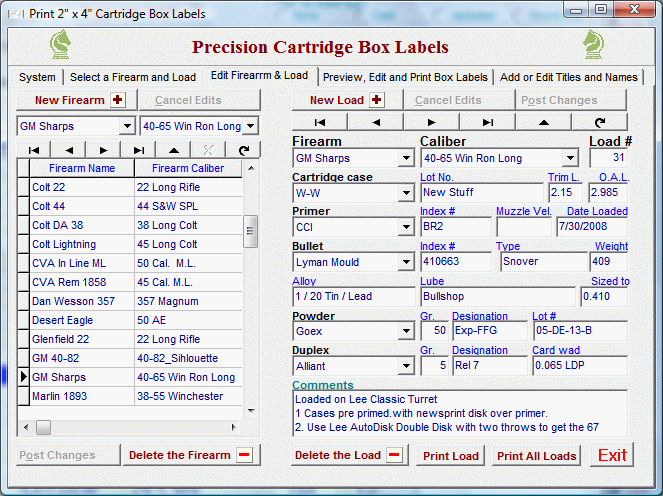Click the right knight logo in header
The width and height of the screenshot is (663, 496).
593,44
